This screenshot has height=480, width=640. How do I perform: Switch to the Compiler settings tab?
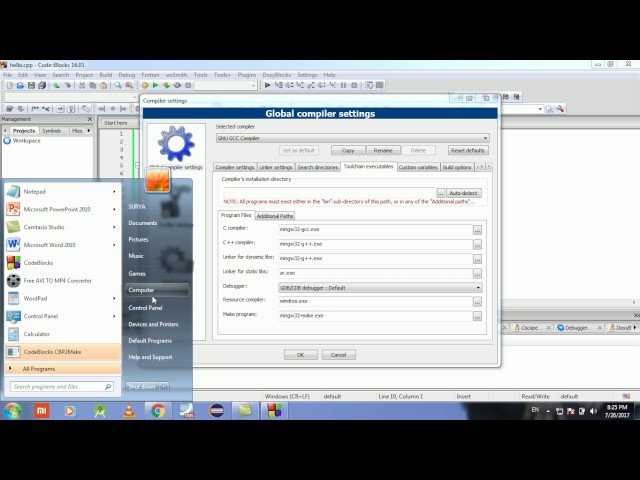coord(235,167)
